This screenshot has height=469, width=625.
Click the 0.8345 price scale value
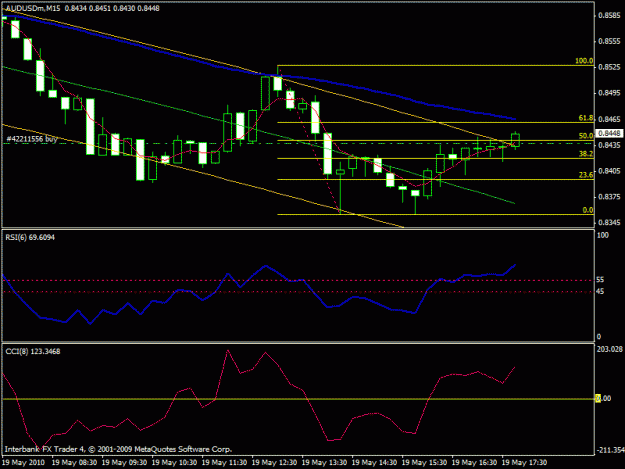(x=609, y=222)
